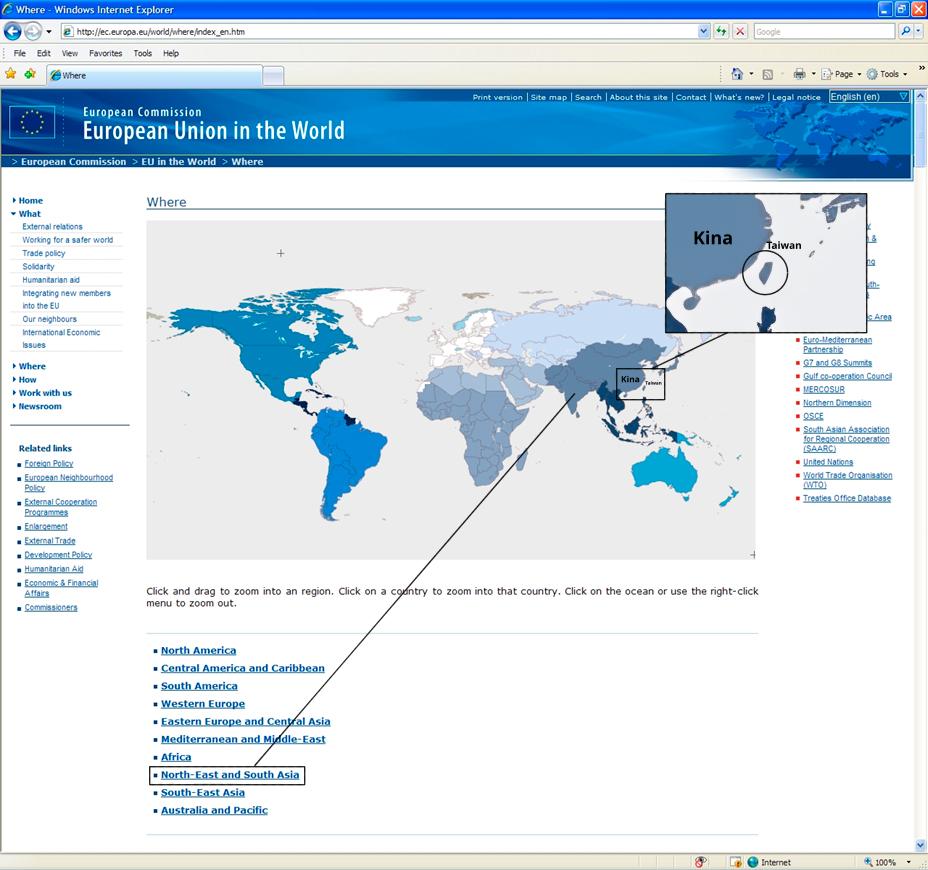This screenshot has width=928, height=870.
Task: Open the 100% zoom level control
Action: pos(887,862)
